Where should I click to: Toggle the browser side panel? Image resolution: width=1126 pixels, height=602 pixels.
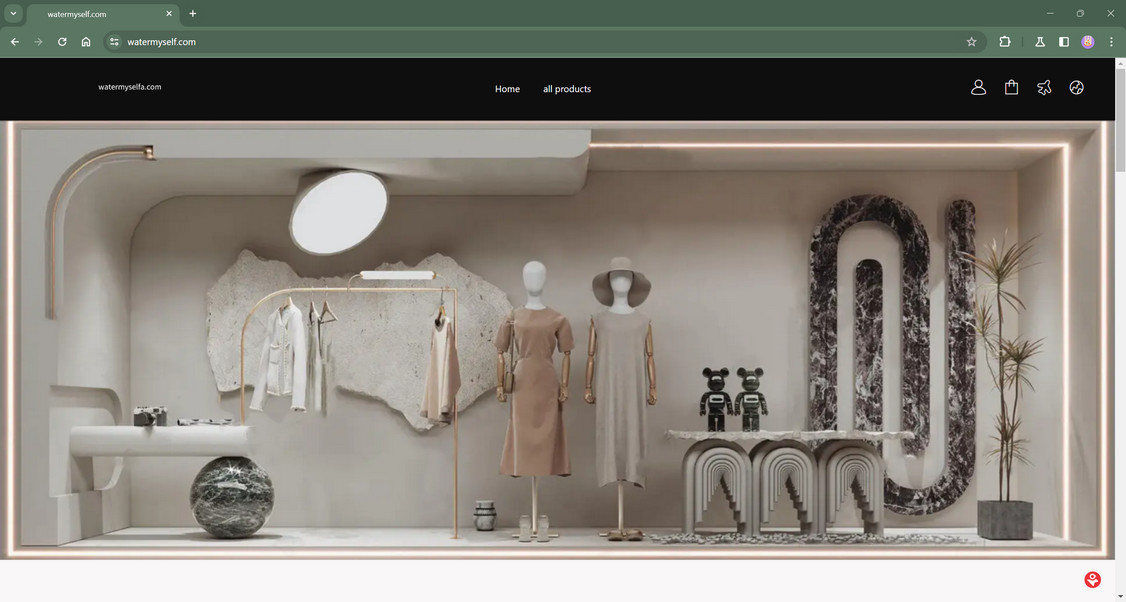pyautogui.click(x=1064, y=42)
